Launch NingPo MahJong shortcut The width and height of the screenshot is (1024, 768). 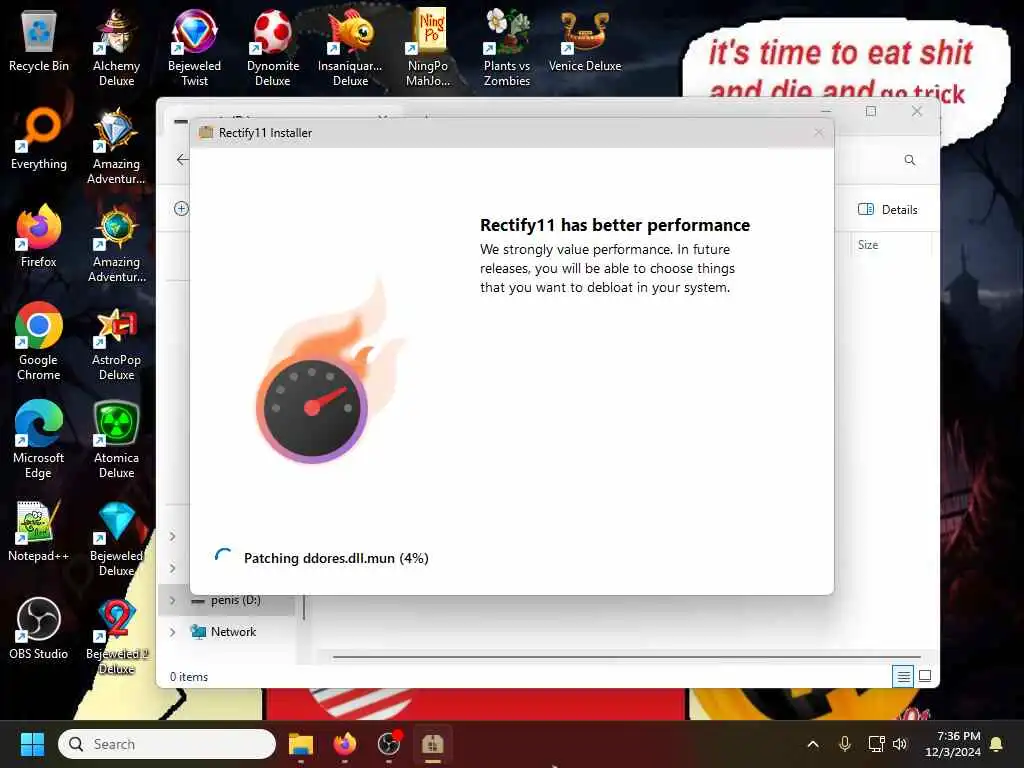(x=428, y=47)
